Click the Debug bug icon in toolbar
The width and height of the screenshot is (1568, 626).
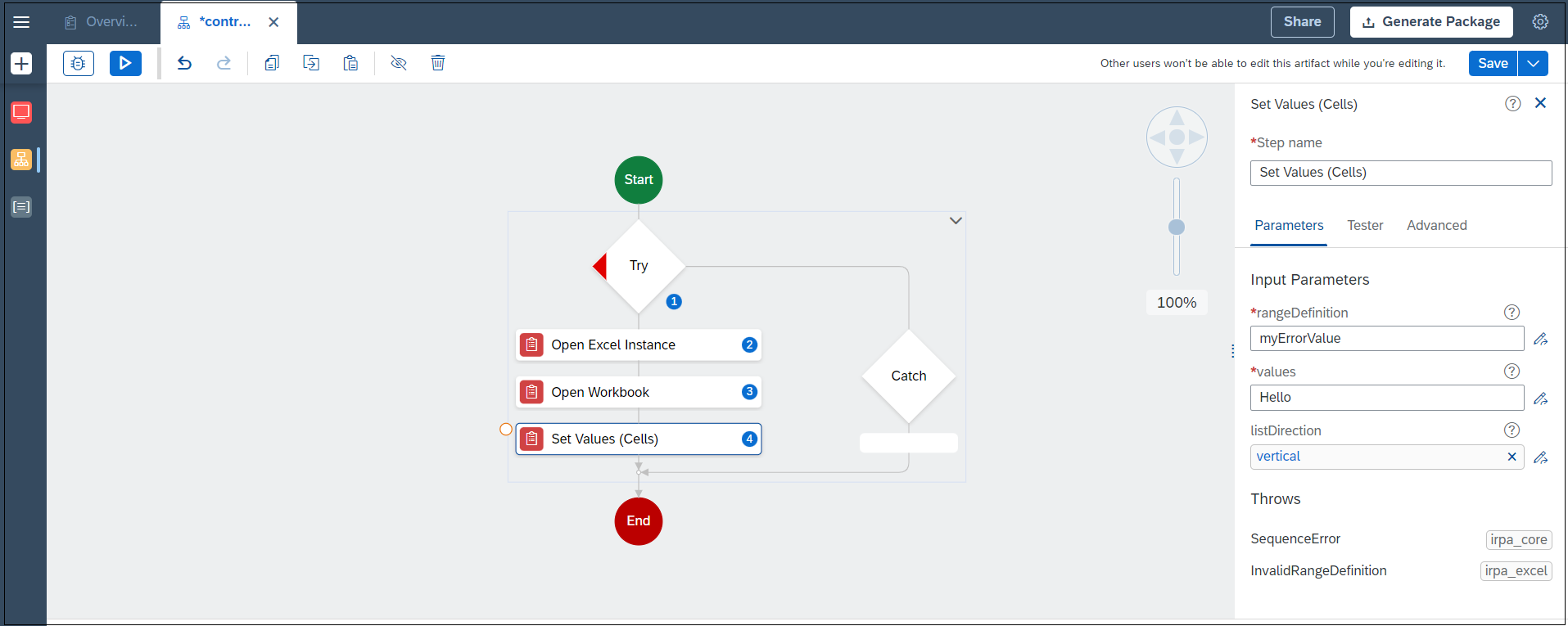[79, 63]
